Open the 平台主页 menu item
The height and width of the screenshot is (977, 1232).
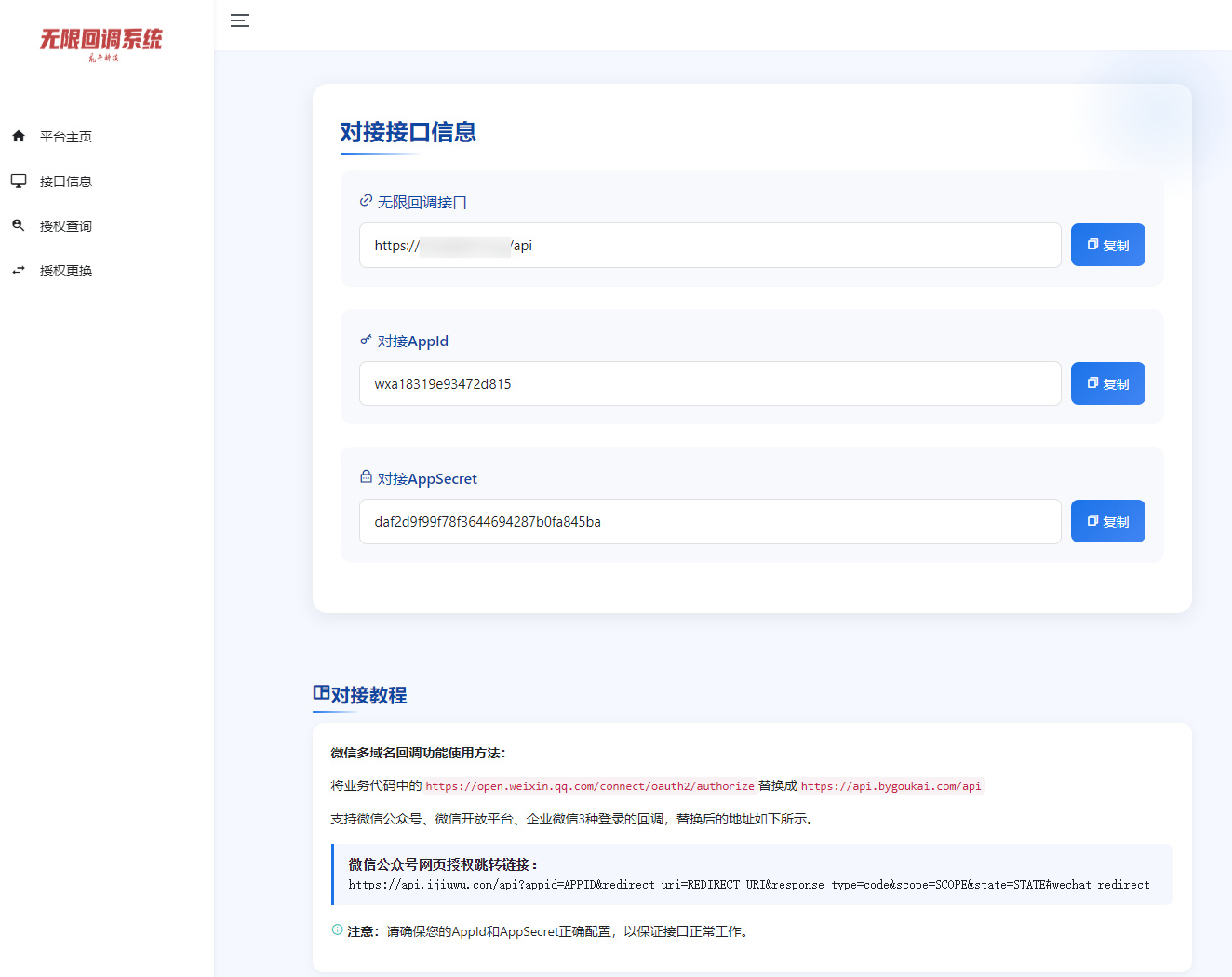(x=107, y=136)
